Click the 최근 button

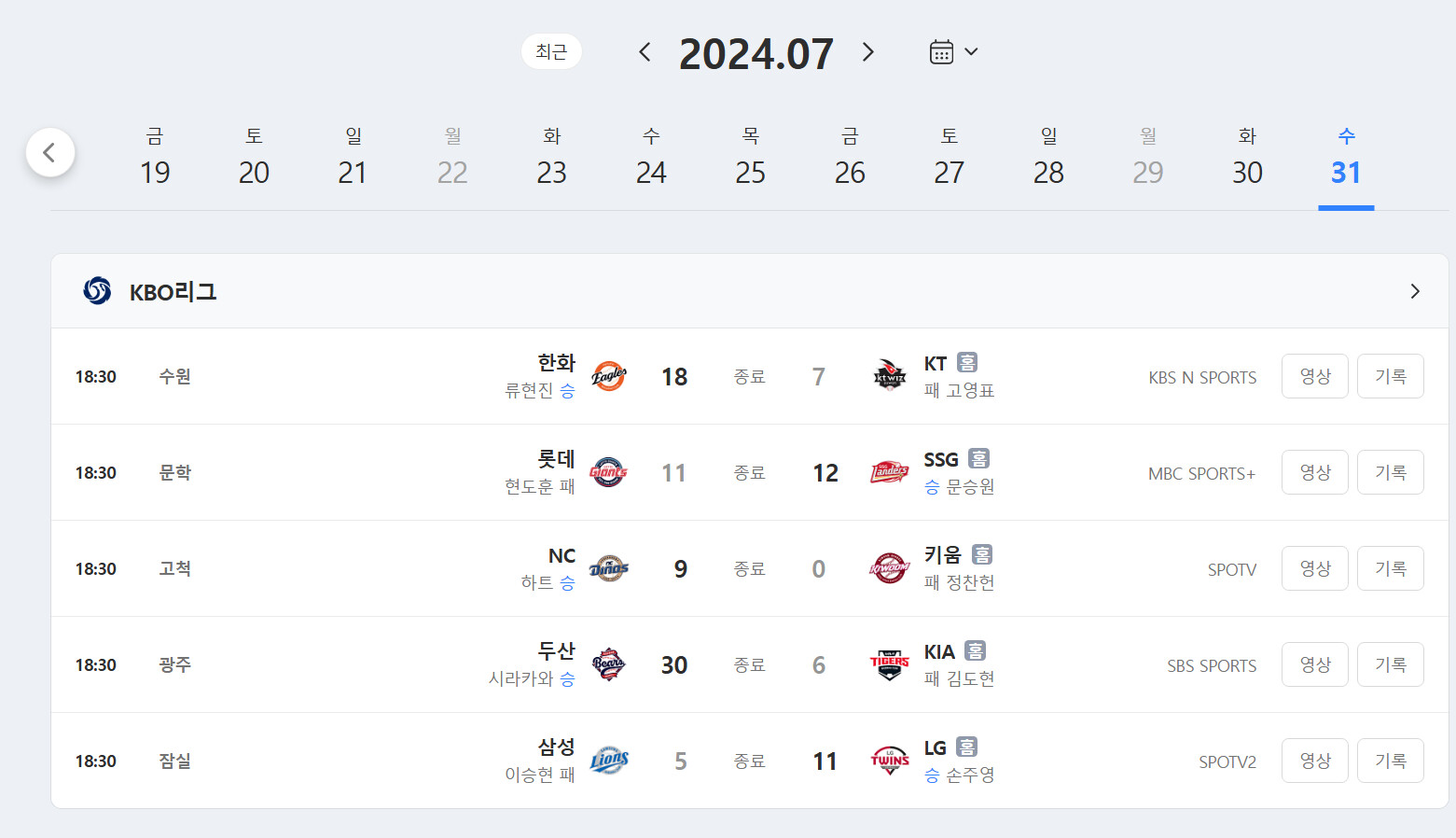tap(551, 52)
